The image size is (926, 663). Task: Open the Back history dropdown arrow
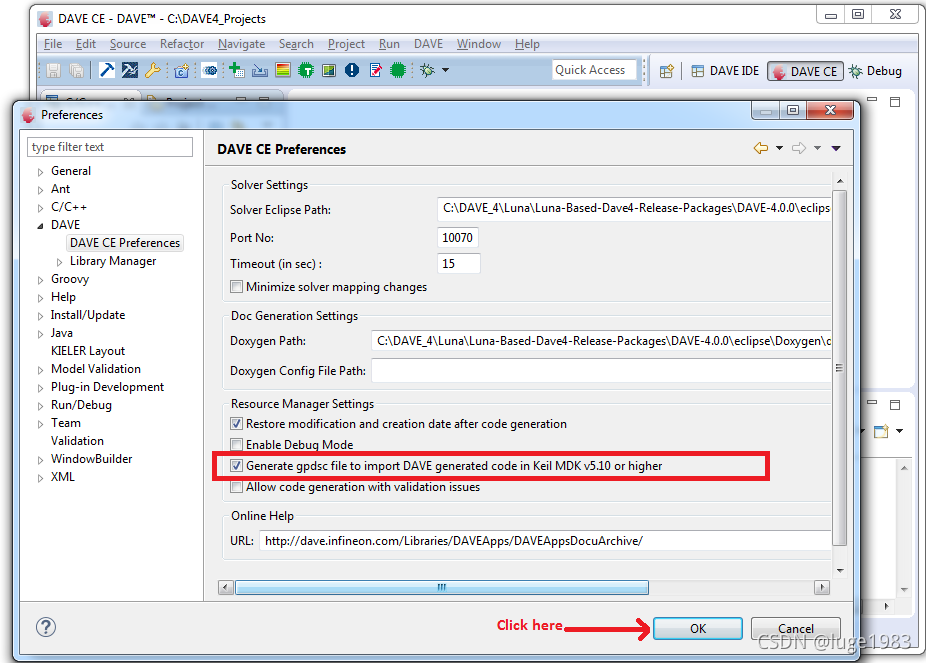point(780,148)
